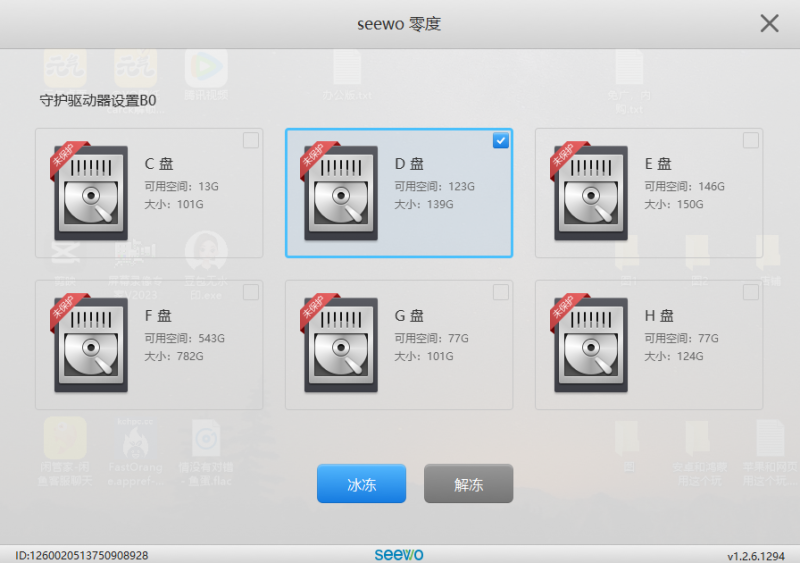
Task: Click the C盘 hard drive icon
Action: (88, 193)
